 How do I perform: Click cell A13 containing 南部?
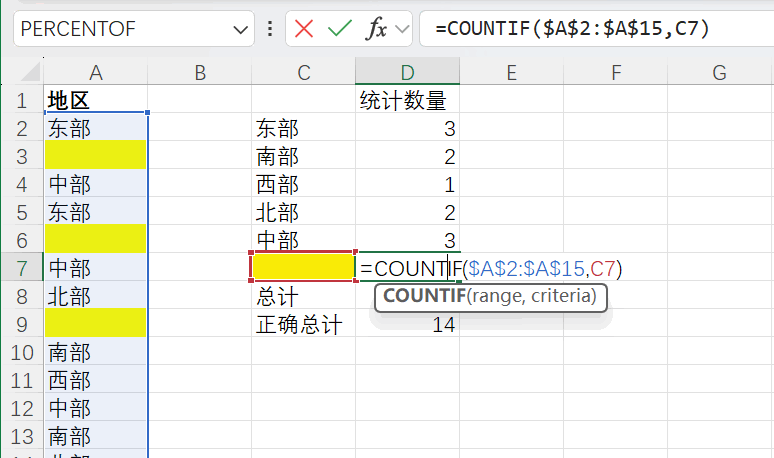pos(96,436)
